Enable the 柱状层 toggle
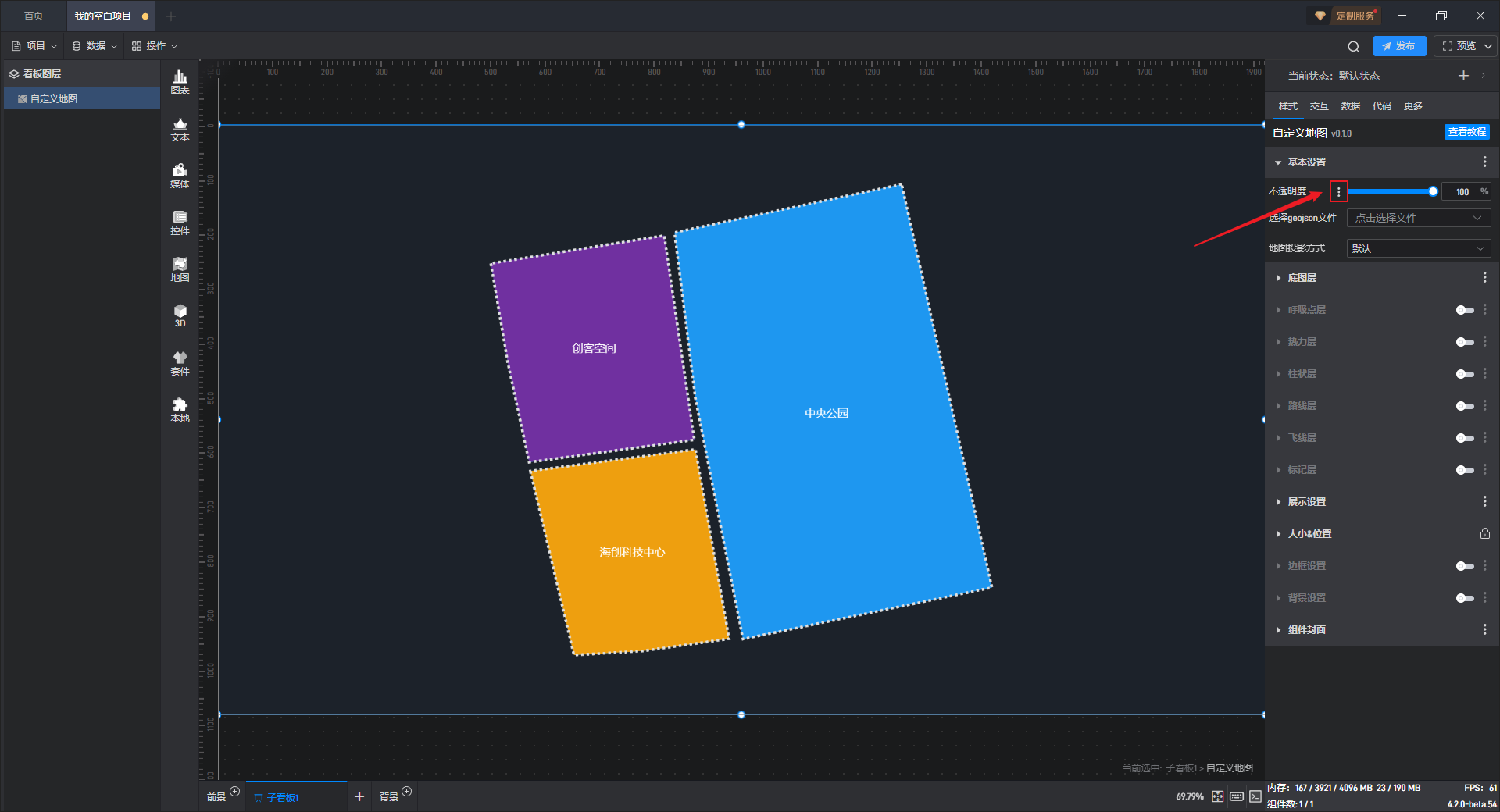The image size is (1500, 812). (1465, 374)
